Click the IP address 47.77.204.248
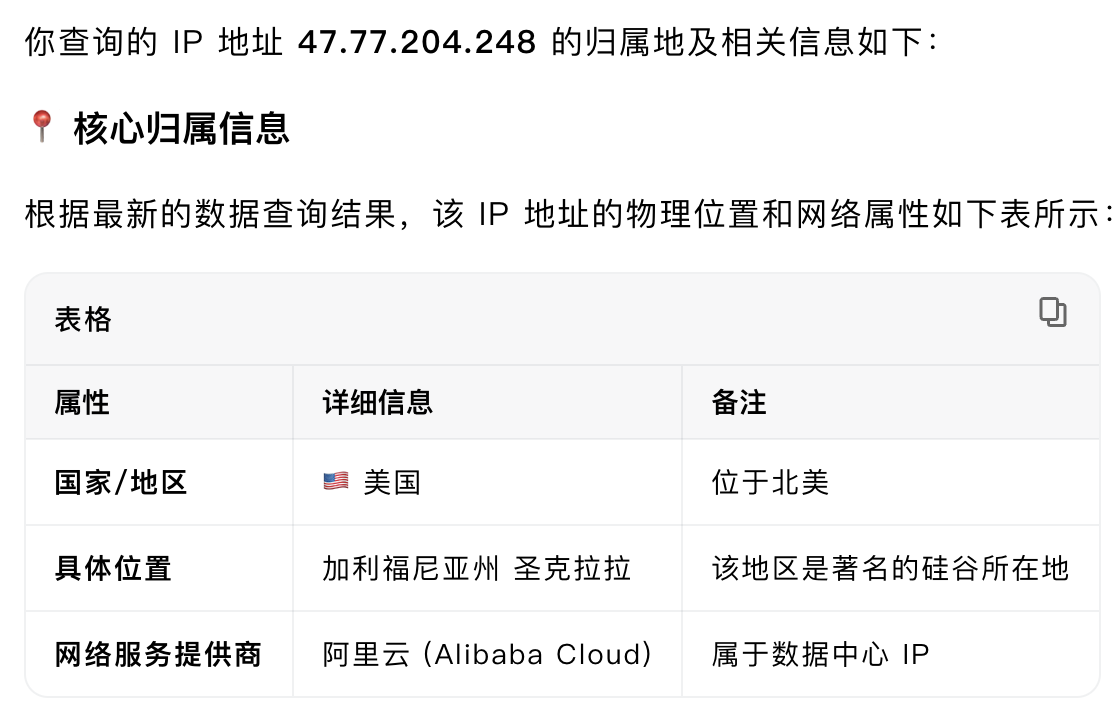The width and height of the screenshot is (1114, 722). pos(417,44)
